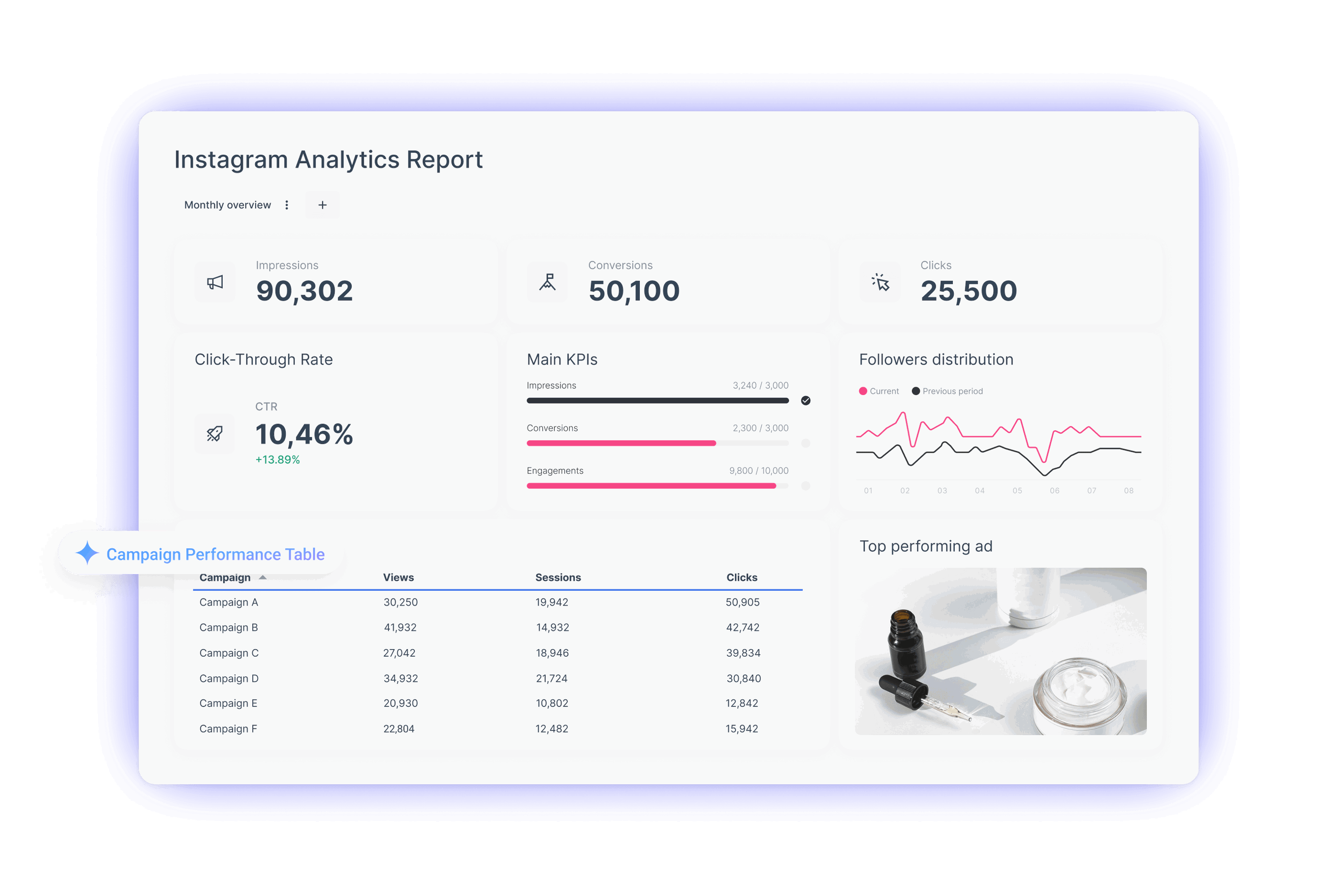
Task: Click the cursor icon on the Clicks card
Action: point(880,282)
